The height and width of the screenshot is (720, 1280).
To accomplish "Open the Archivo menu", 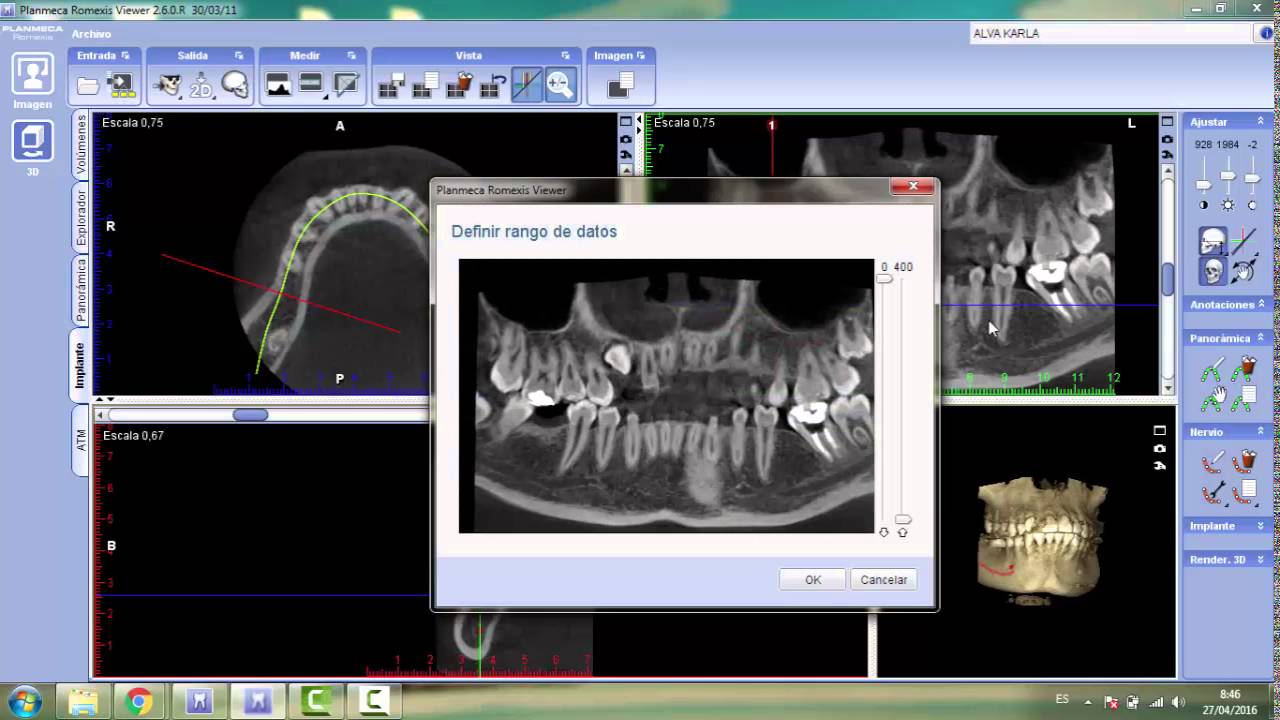I will coord(91,33).
